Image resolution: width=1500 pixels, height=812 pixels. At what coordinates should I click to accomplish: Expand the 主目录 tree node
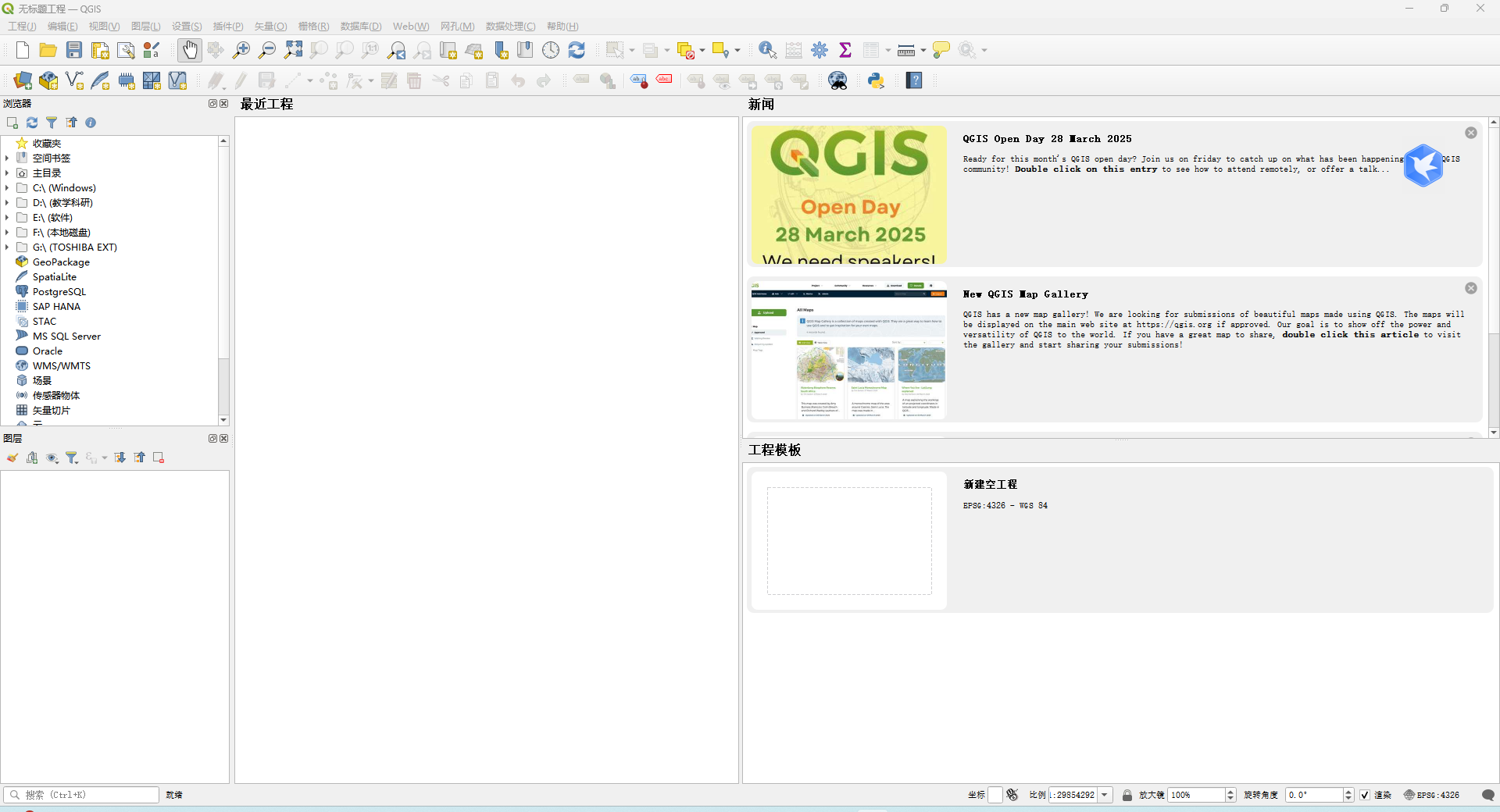[7, 173]
